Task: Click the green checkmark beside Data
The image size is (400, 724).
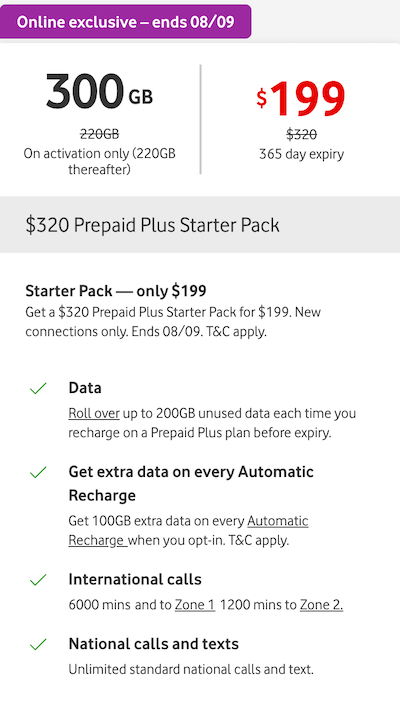Action: (38, 388)
